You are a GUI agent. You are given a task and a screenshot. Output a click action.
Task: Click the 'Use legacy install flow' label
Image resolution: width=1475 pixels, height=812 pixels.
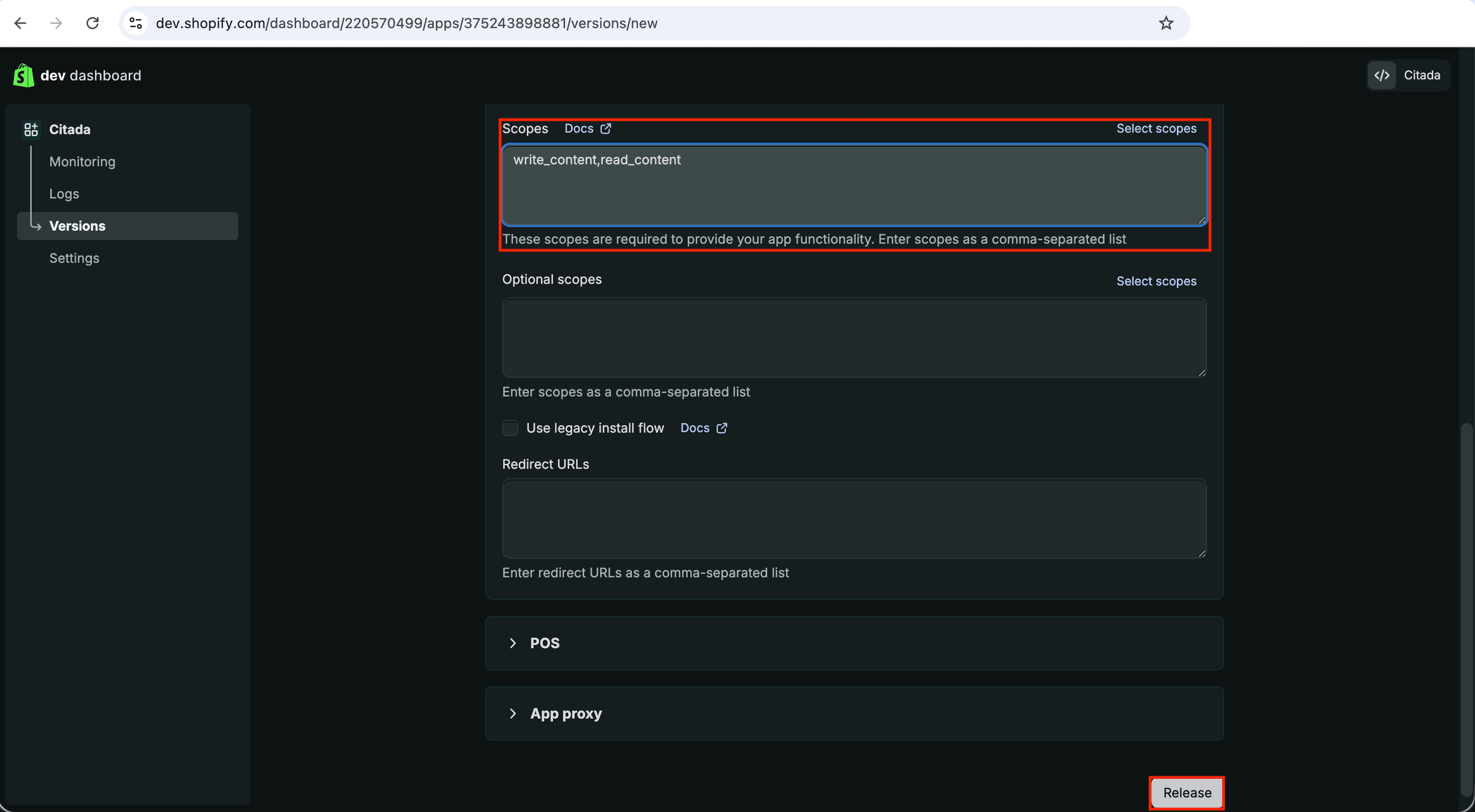coord(595,428)
